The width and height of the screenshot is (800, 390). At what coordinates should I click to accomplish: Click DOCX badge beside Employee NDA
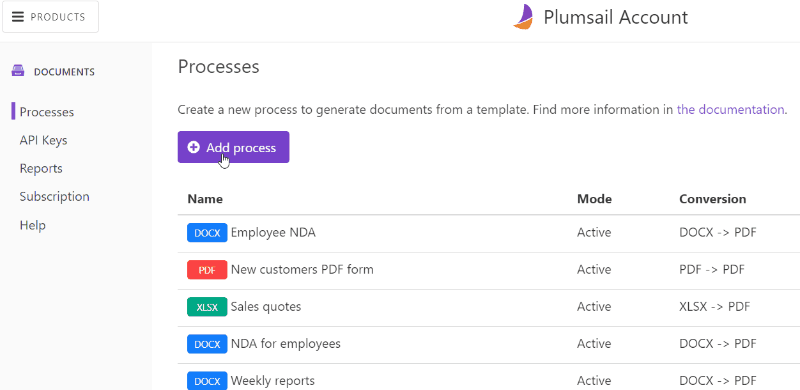click(x=207, y=233)
